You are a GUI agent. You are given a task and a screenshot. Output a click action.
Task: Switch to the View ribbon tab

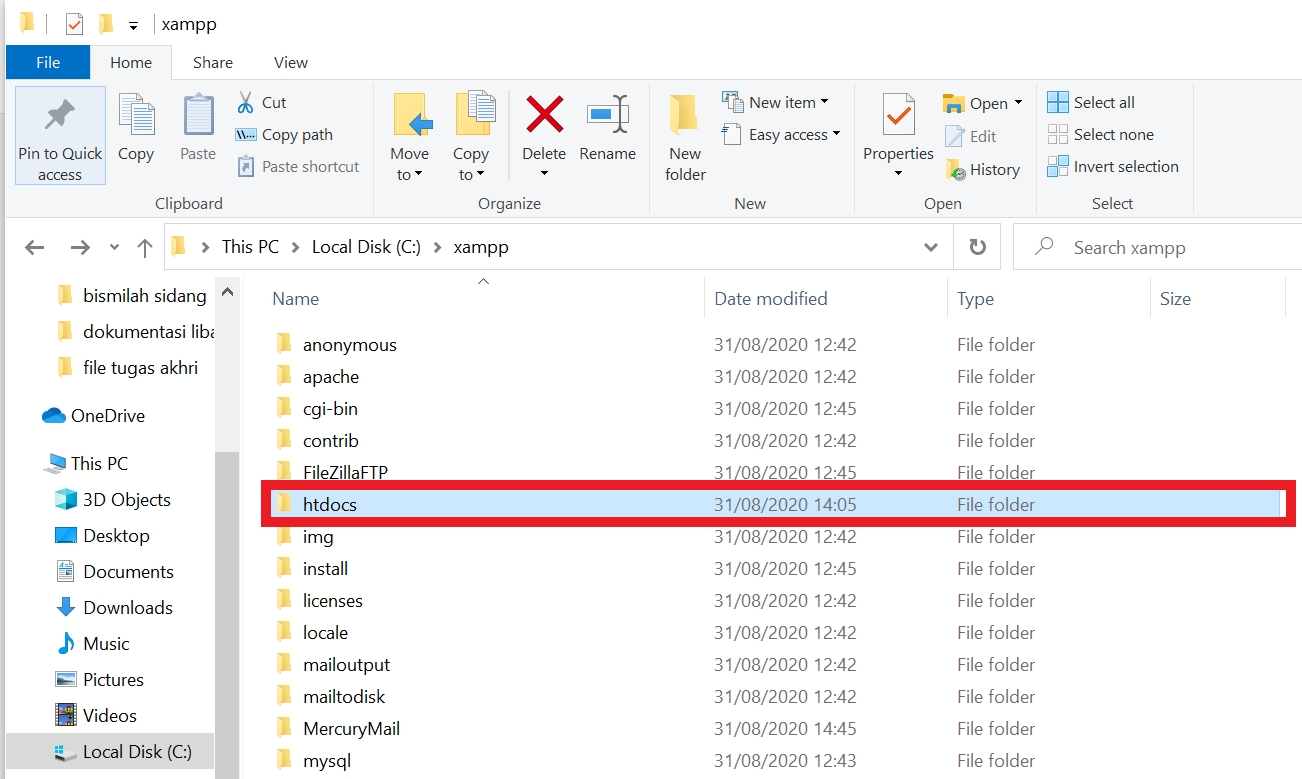[x=290, y=62]
